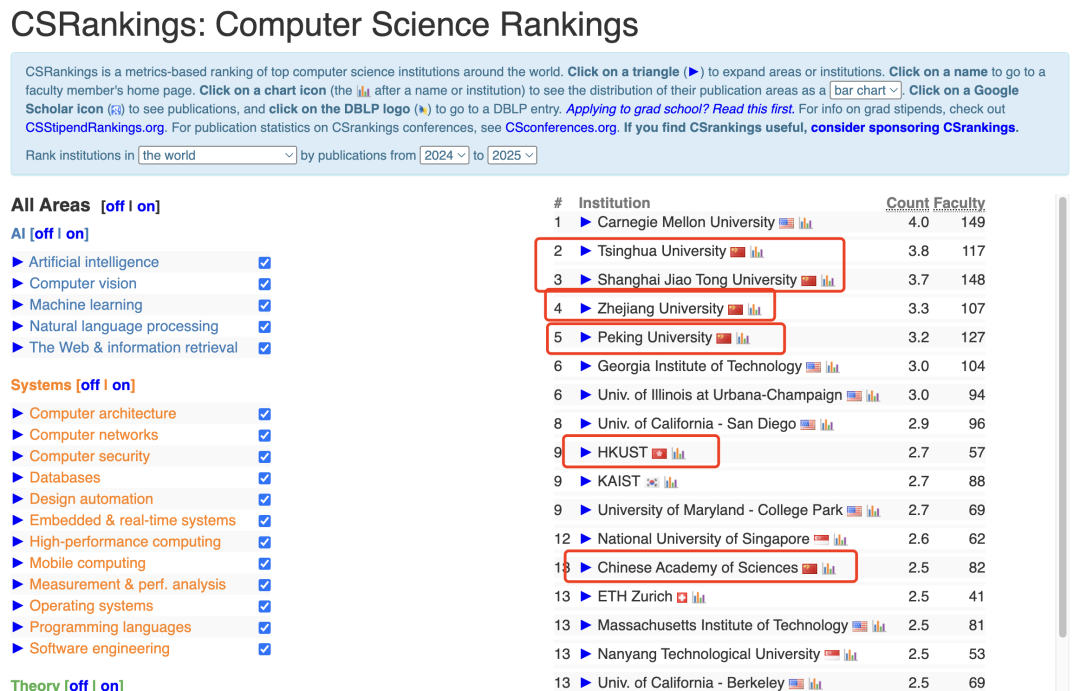Open the 2025 end year dropdown
Screen dimensions: 1080x691
click(x=512, y=155)
